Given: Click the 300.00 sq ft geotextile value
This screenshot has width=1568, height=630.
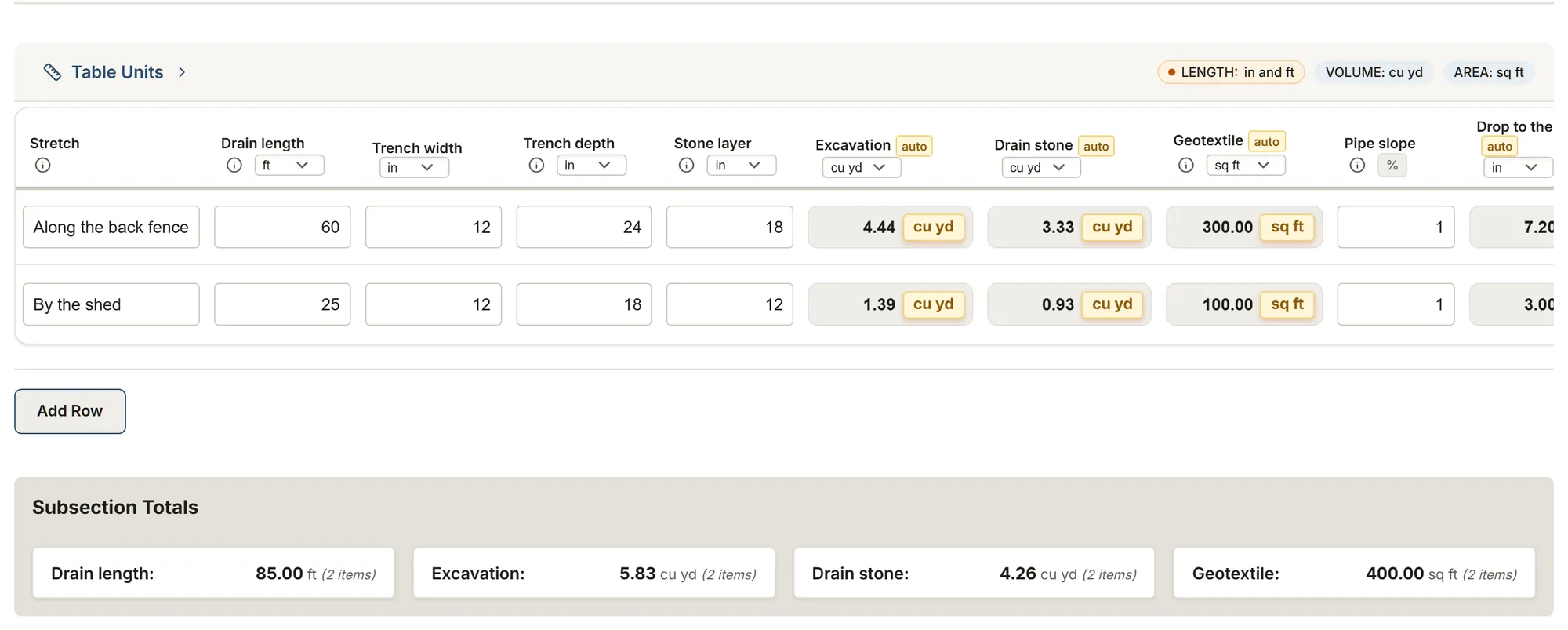Looking at the screenshot, I should pyautogui.click(x=1244, y=227).
